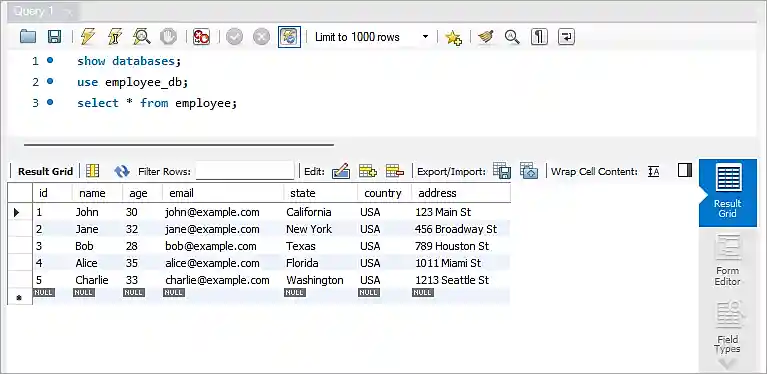This screenshot has width=767, height=374.
Task: Toggle invisible characters pilcrow icon
Action: click(x=539, y=37)
